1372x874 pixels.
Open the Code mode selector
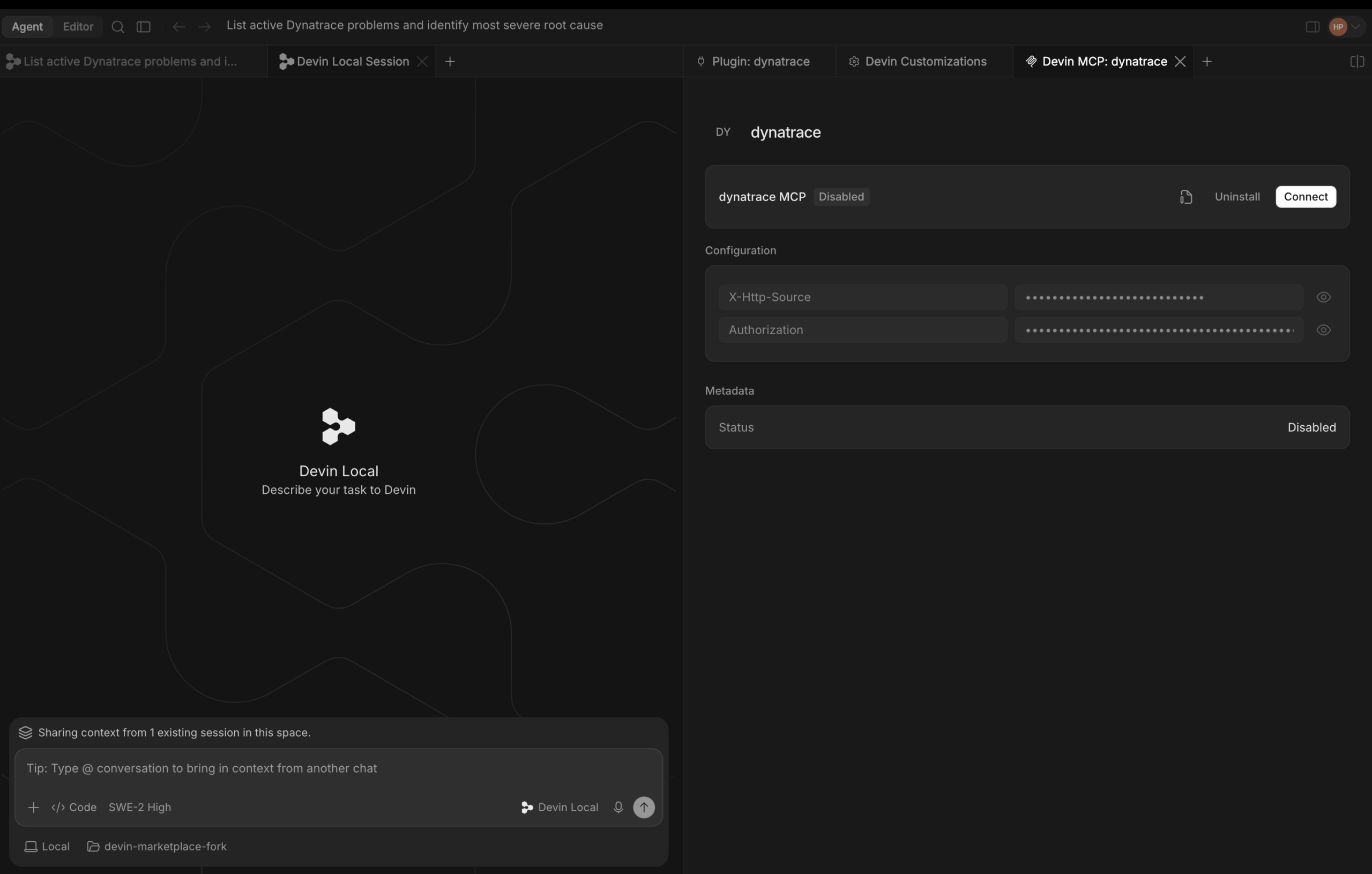74,808
